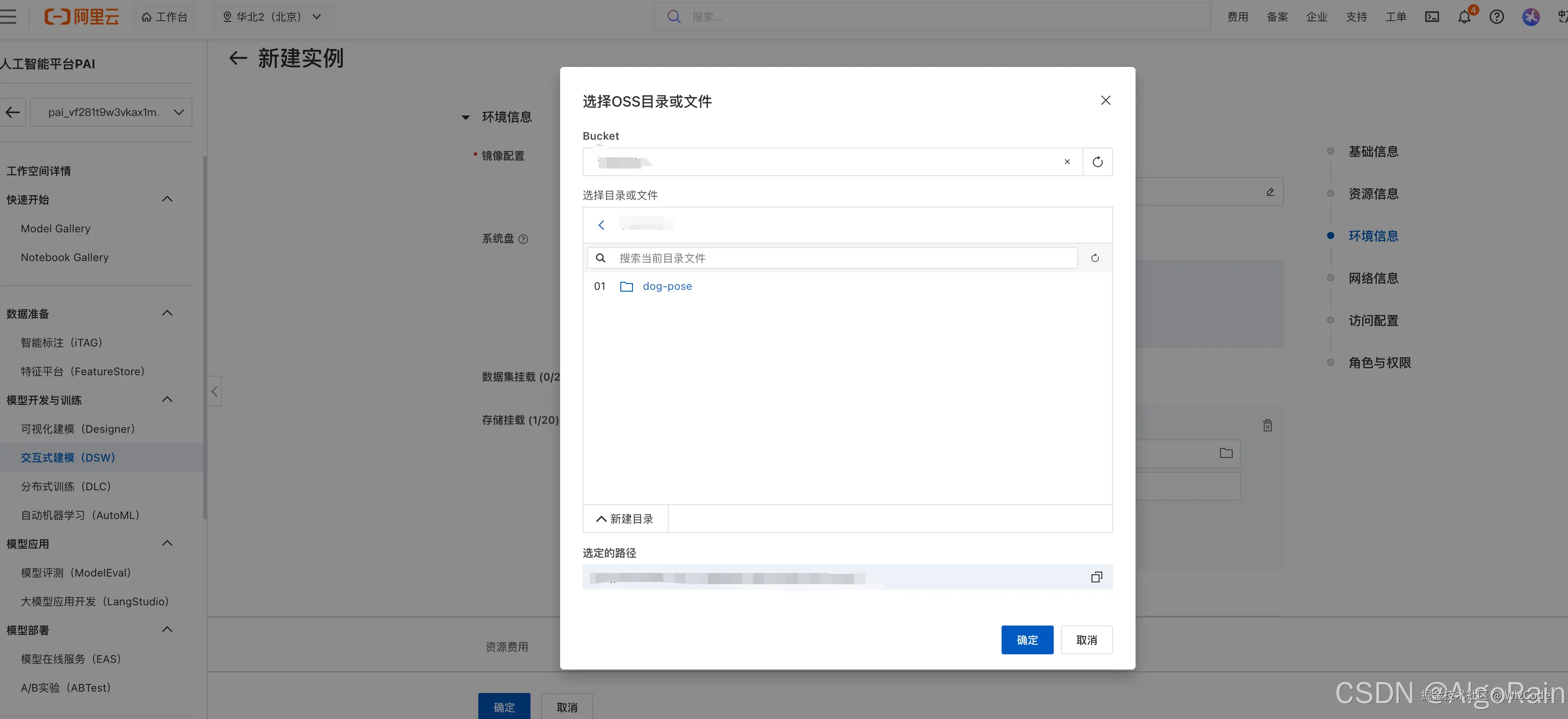Screen dimensions: 1568x719
Task: Collapse the 快速开始 sidebar section
Action: click(167, 200)
